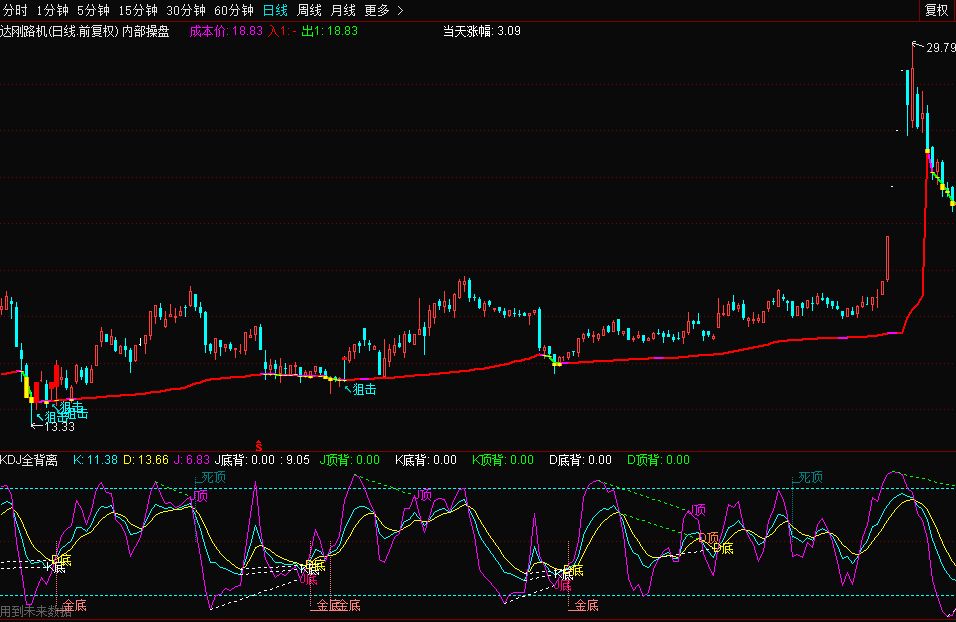
Task: Expand the 更多 periods menu
Action: coord(383,10)
